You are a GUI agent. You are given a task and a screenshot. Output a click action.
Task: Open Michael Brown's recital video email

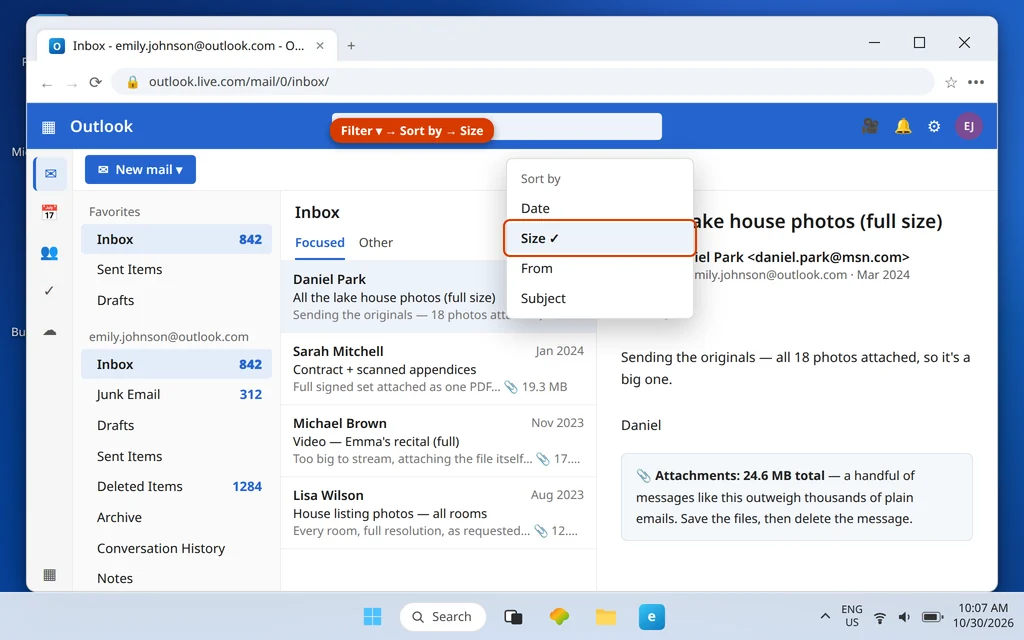438,441
